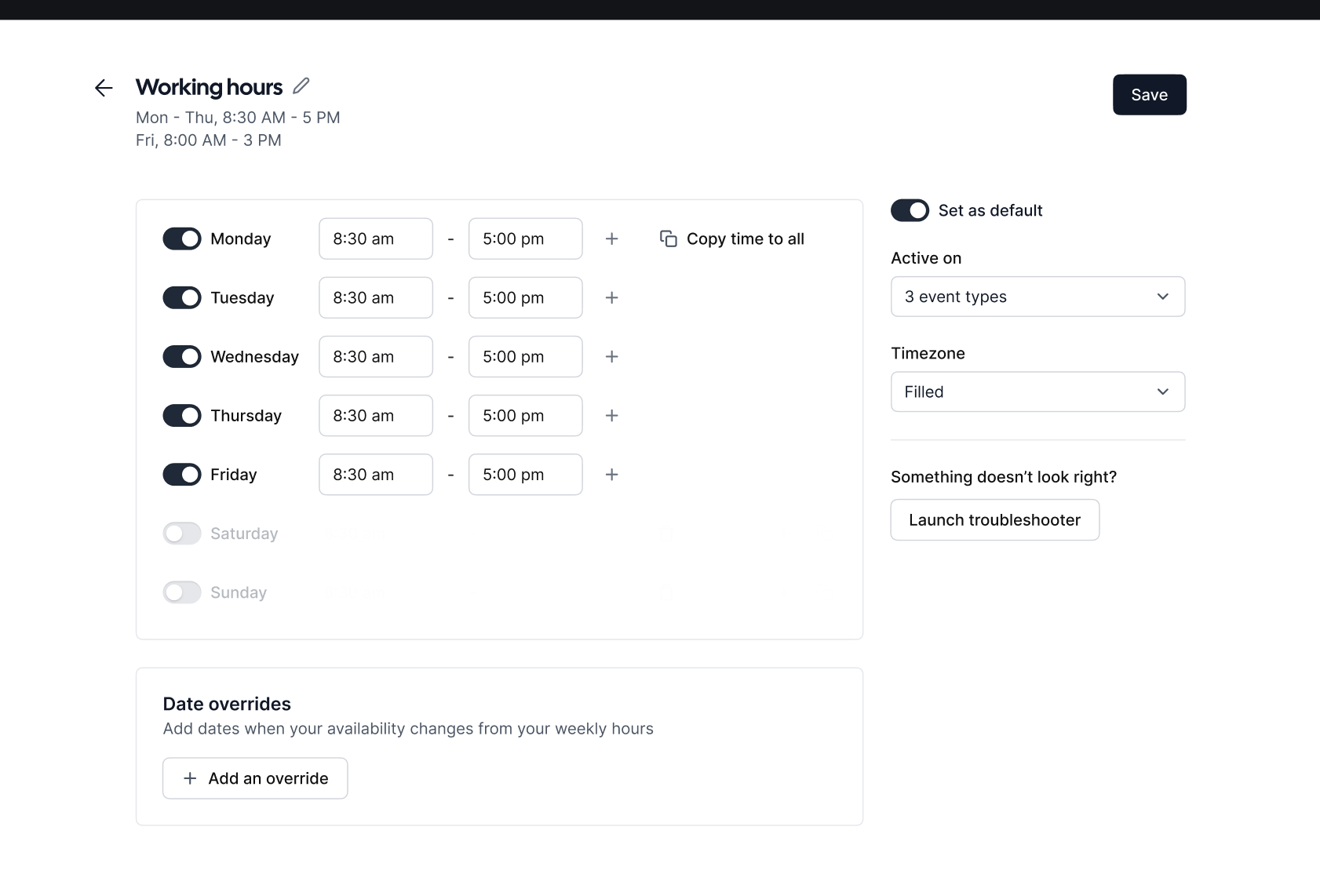Click the Save button
Screen dimensions: 1320x896
tap(1149, 94)
